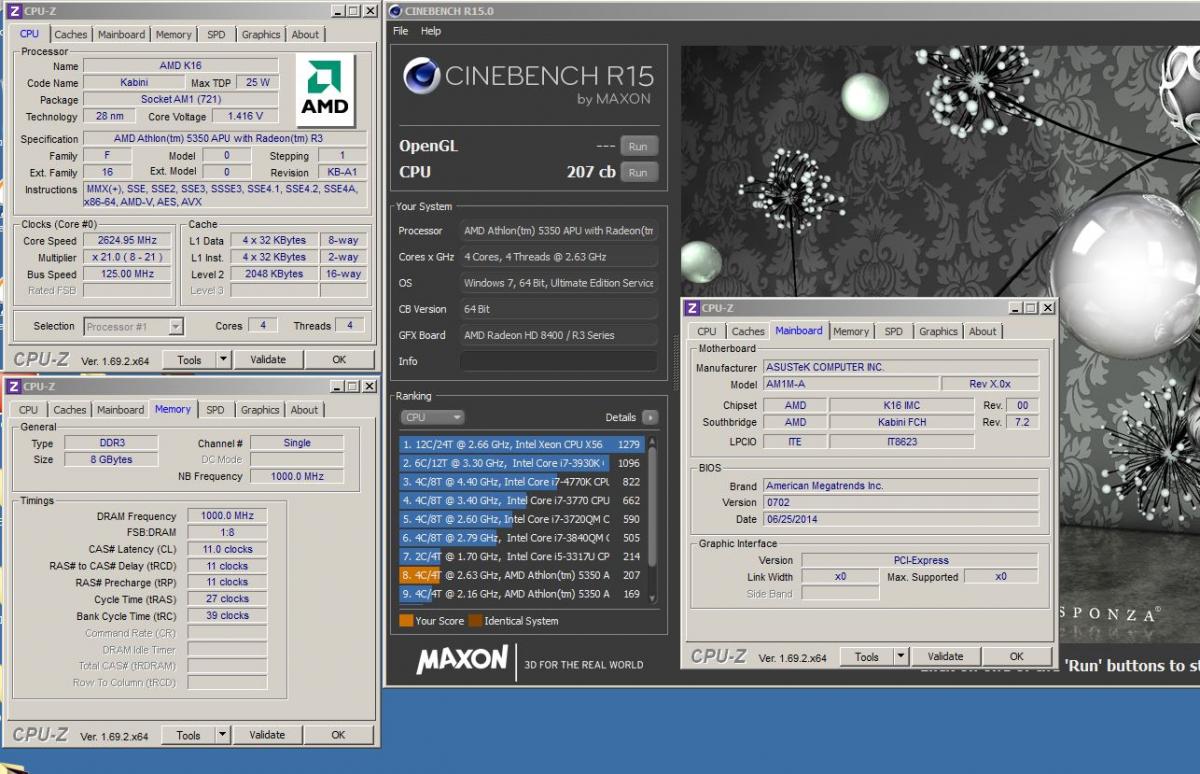Select ranking row 3 Core i7-4770K

522,482
